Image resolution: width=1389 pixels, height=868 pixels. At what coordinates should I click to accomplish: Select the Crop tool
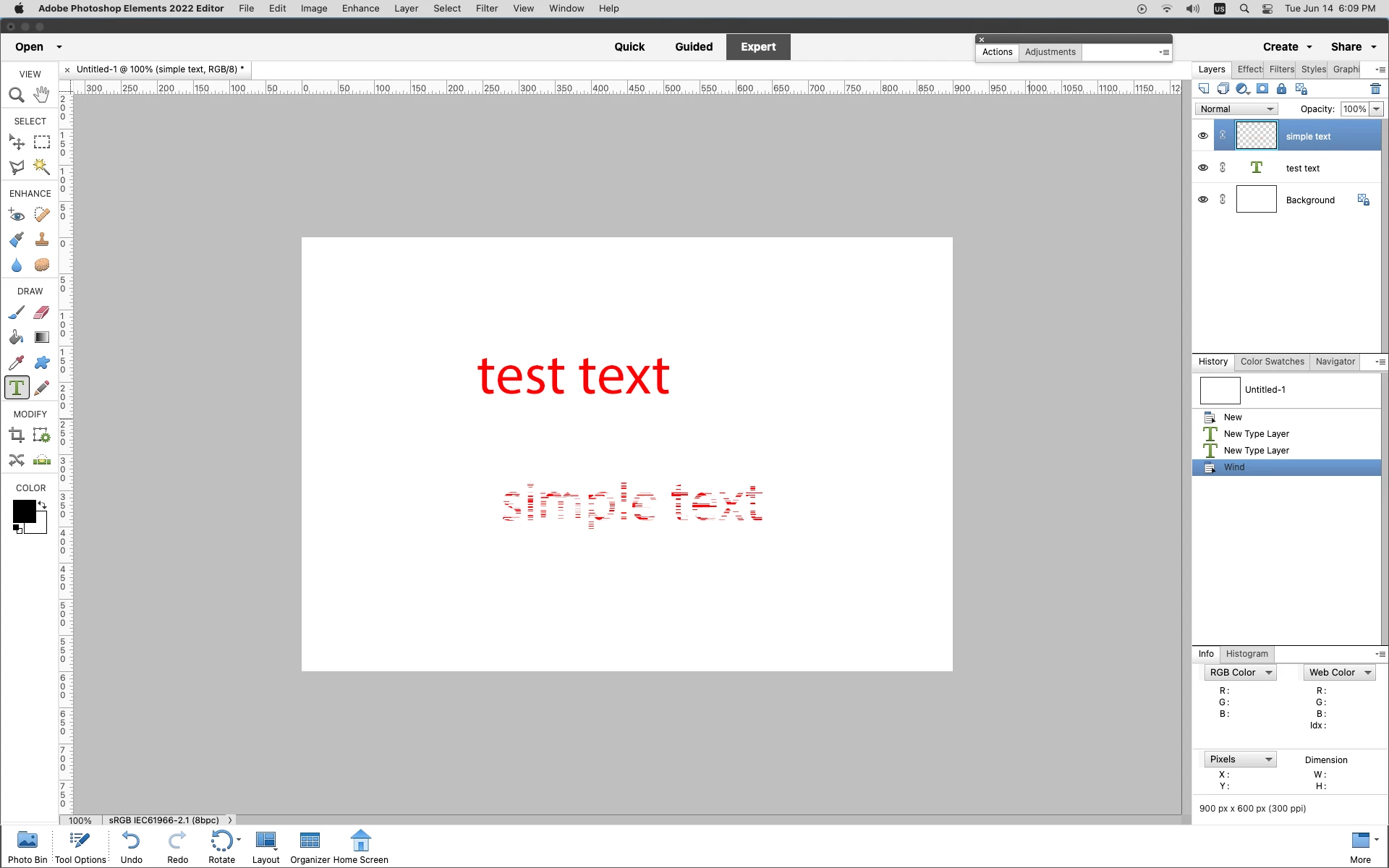coord(17,435)
